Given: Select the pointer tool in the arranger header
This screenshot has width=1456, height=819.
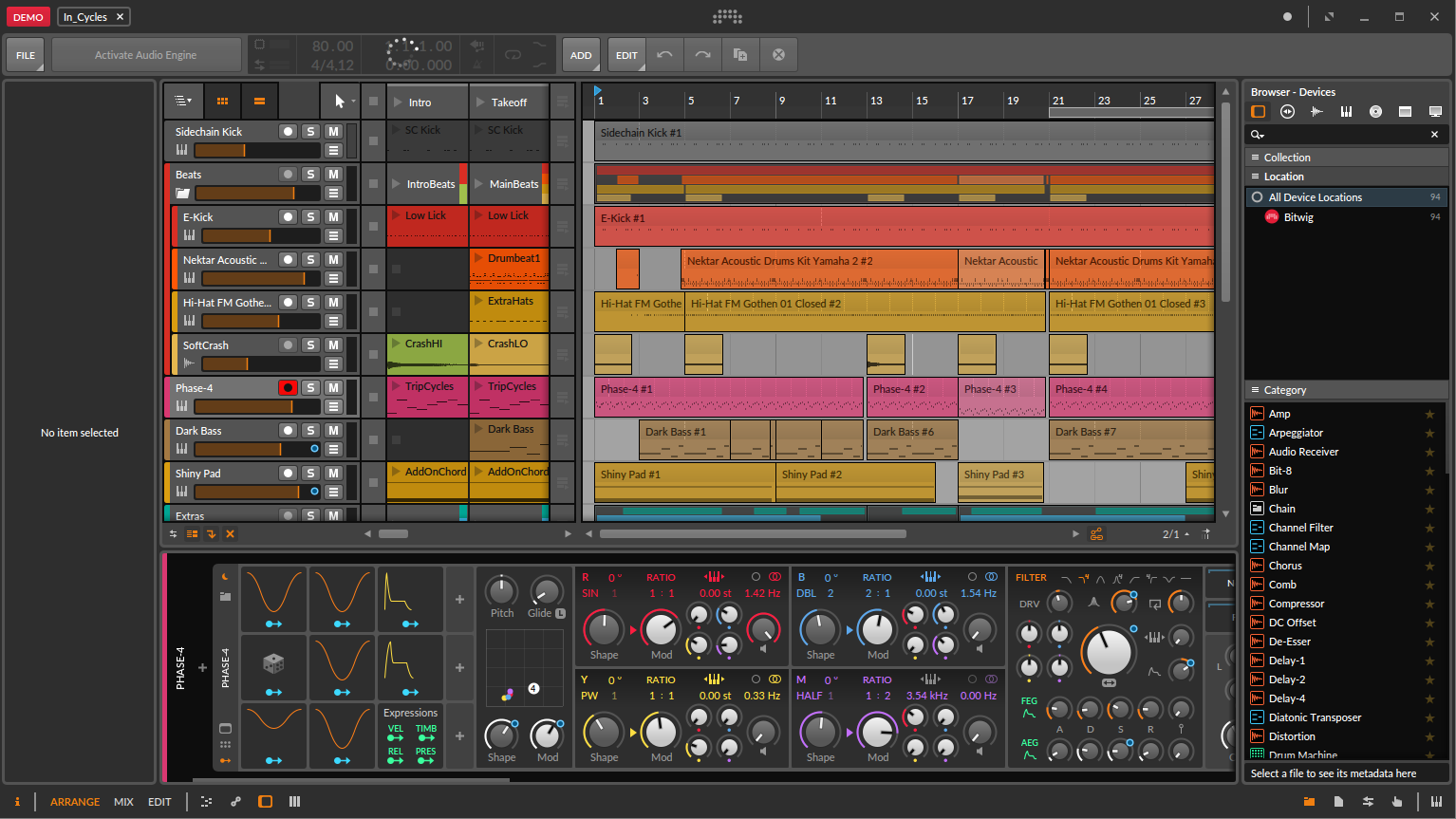Looking at the screenshot, I should [339, 102].
